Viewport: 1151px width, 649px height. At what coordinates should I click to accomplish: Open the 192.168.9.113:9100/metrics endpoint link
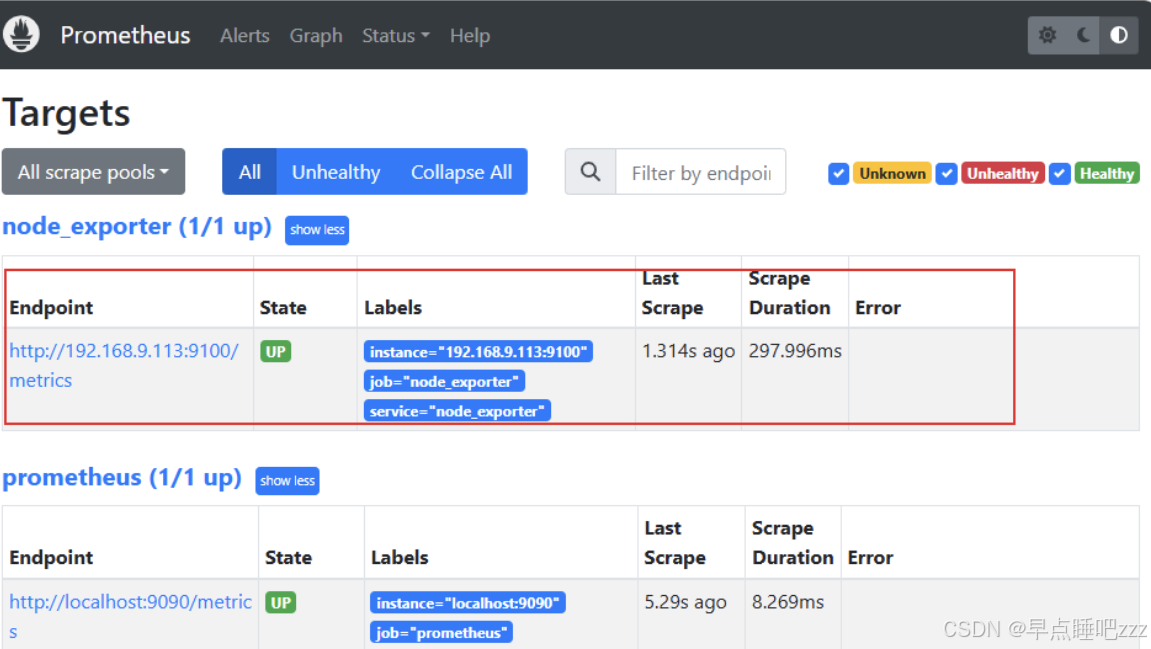tap(123, 365)
